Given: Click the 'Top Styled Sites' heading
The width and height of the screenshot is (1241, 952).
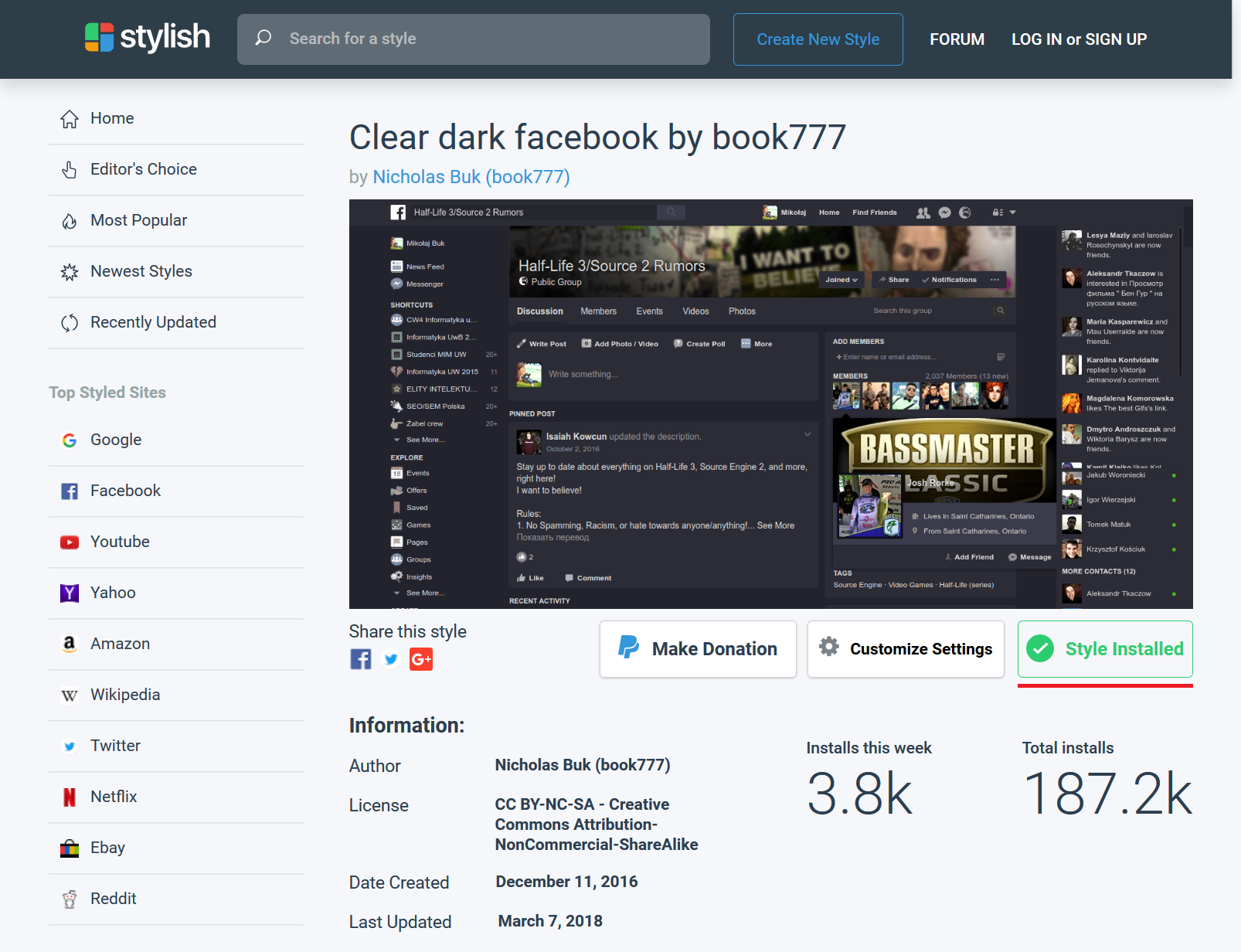Looking at the screenshot, I should [x=107, y=393].
